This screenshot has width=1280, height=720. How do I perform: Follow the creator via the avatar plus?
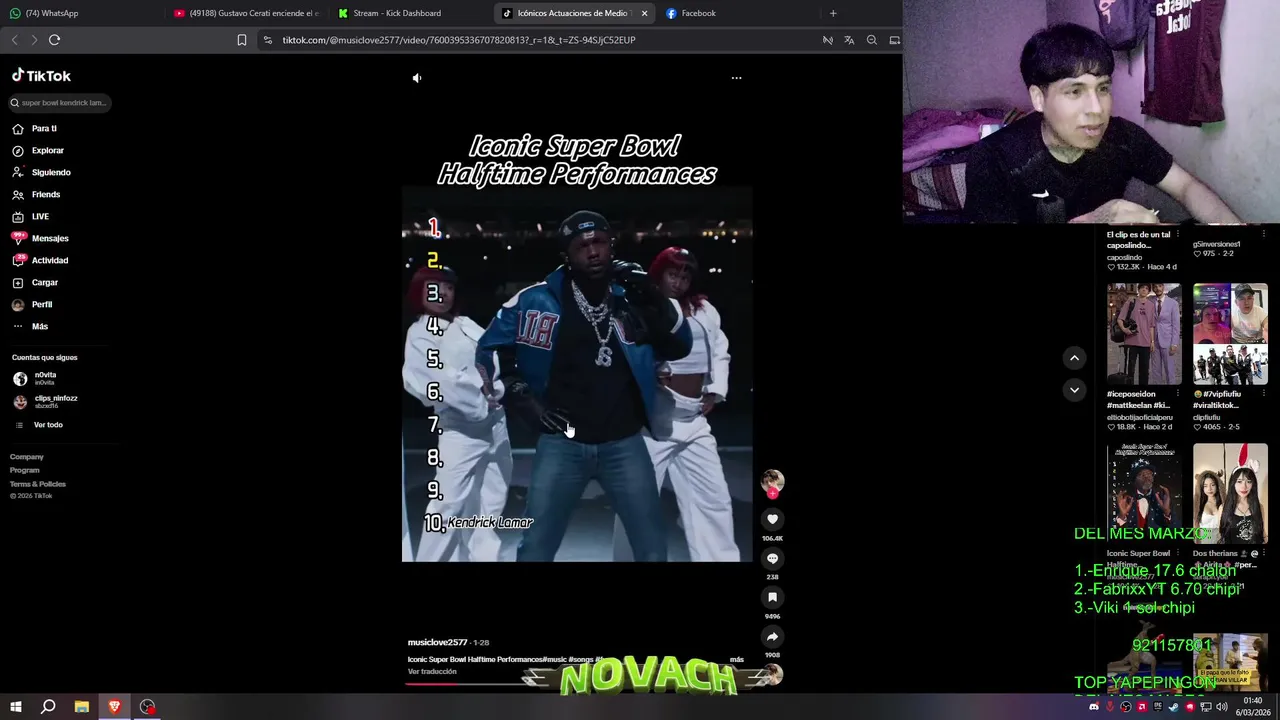(772, 493)
